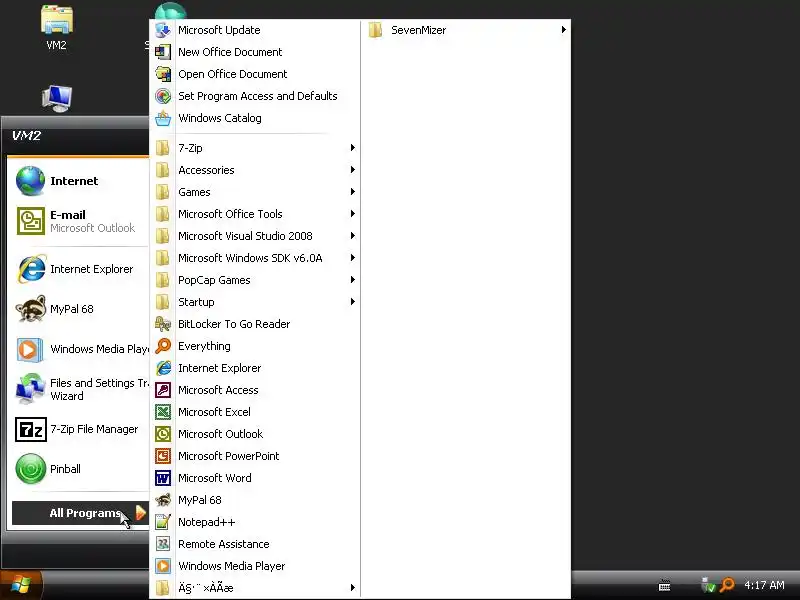Click the Remote Assistance icon
The height and width of the screenshot is (600, 800).
[x=163, y=544]
